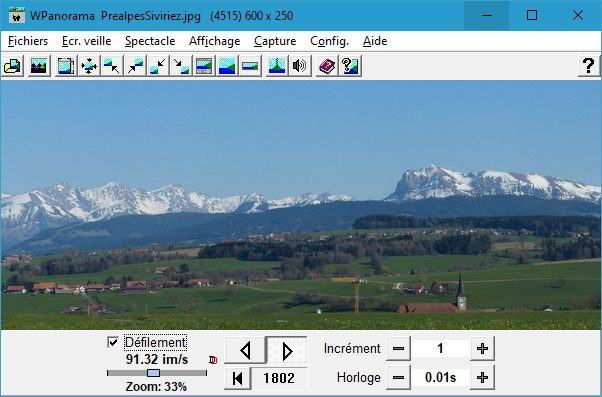This screenshot has height=397, width=602.
Task: Click the large landscape picture icon
Action: (227, 66)
